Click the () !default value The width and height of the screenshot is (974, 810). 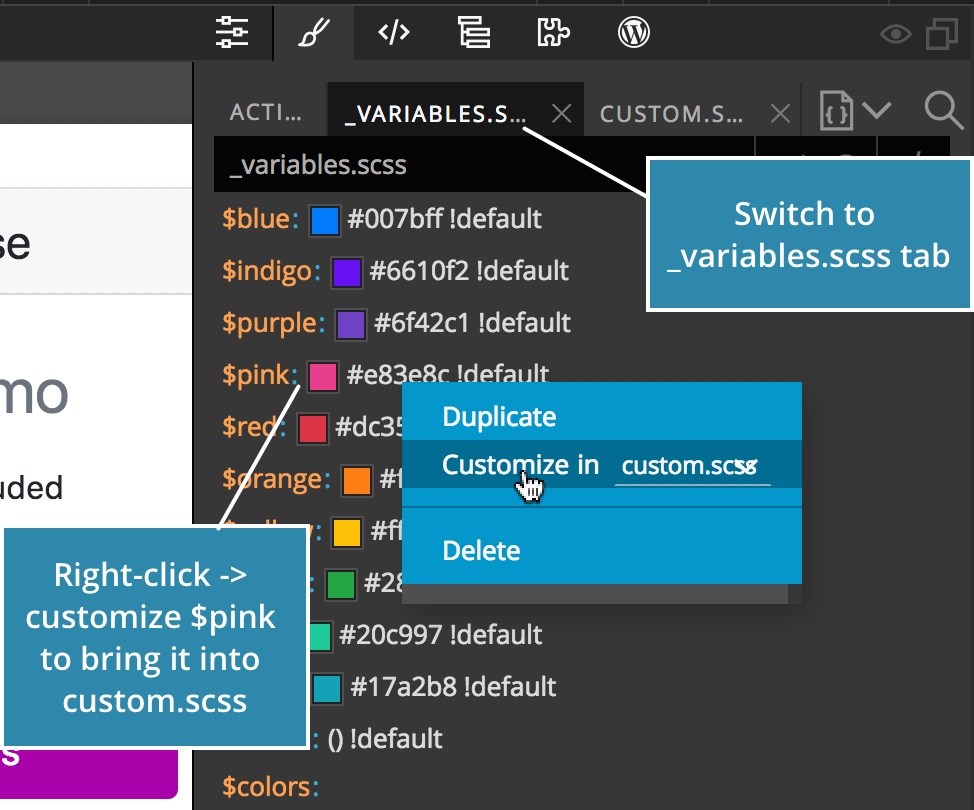click(385, 740)
